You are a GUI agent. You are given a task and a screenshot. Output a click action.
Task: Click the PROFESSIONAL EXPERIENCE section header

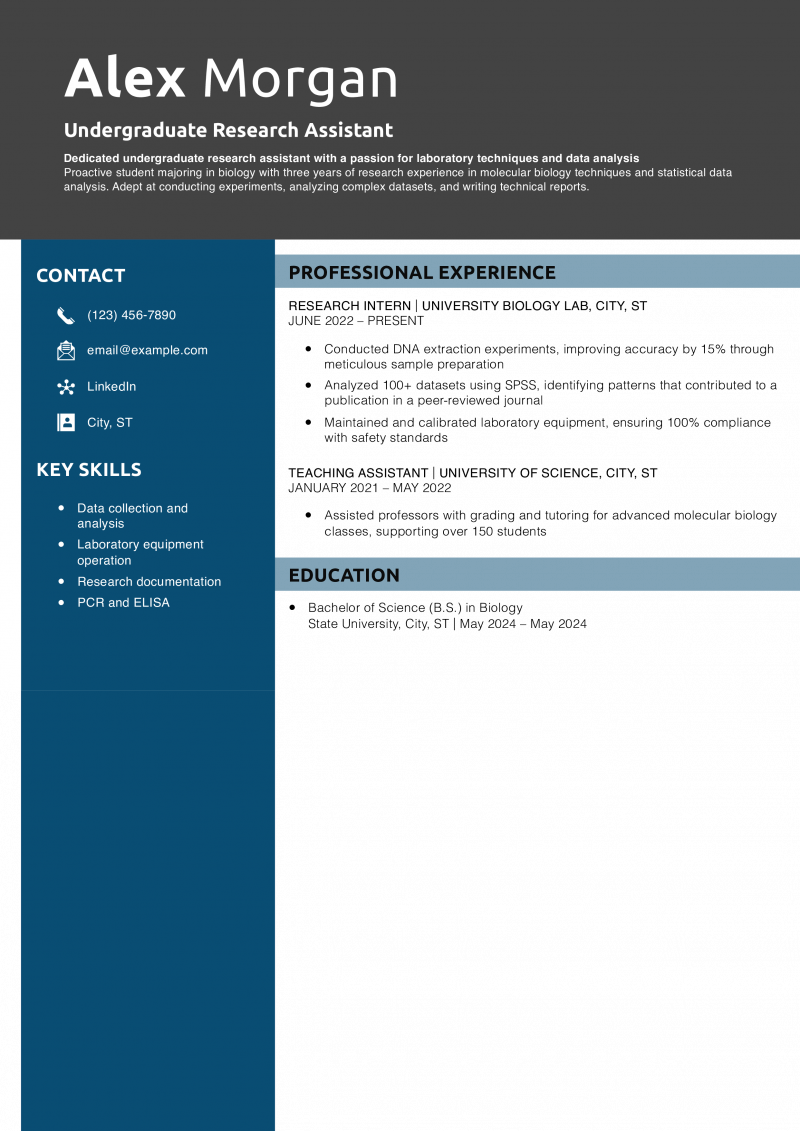tap(422, 272)
